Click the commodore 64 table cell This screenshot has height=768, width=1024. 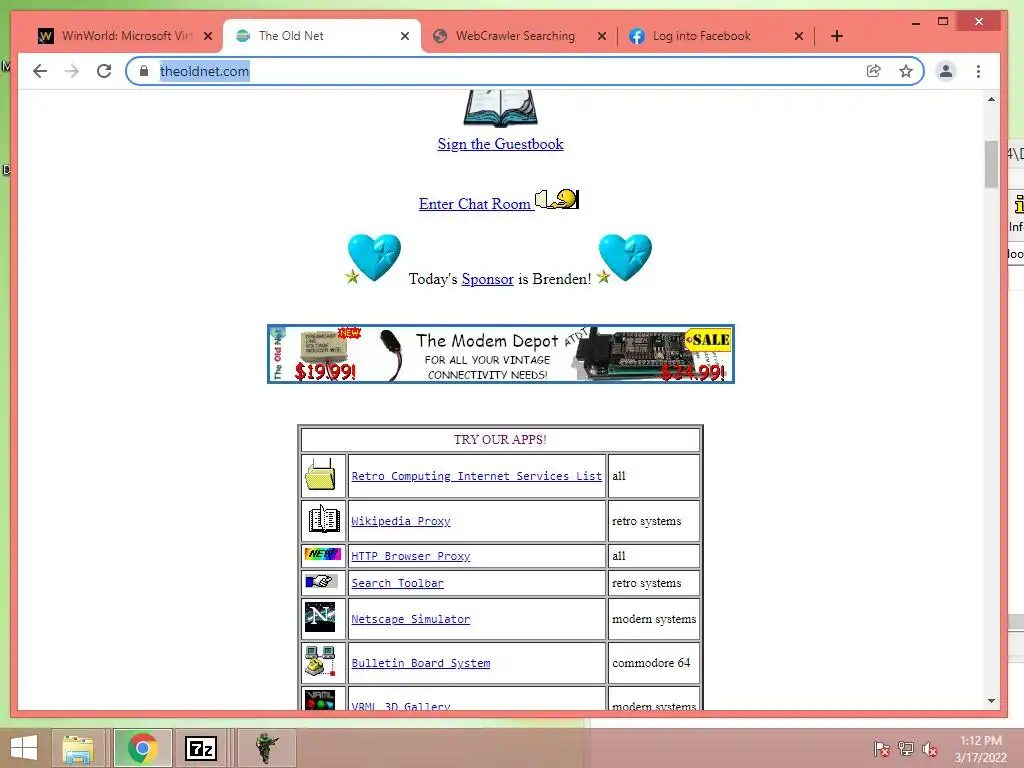coord(654,663)
